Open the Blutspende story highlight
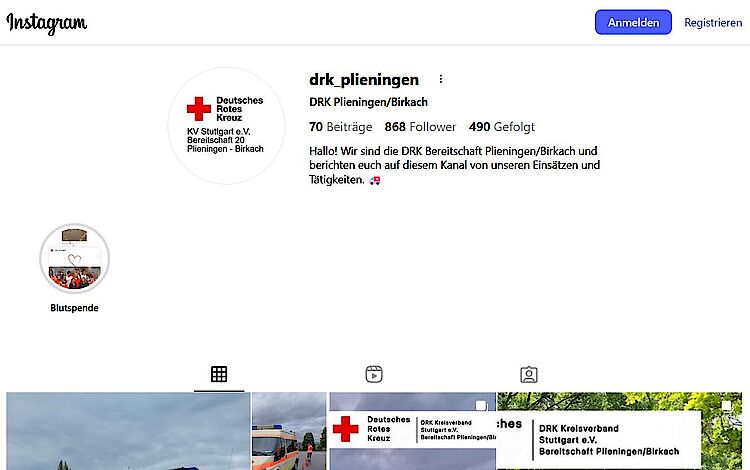This screenshot has width=750, height=470. [75, 258]
